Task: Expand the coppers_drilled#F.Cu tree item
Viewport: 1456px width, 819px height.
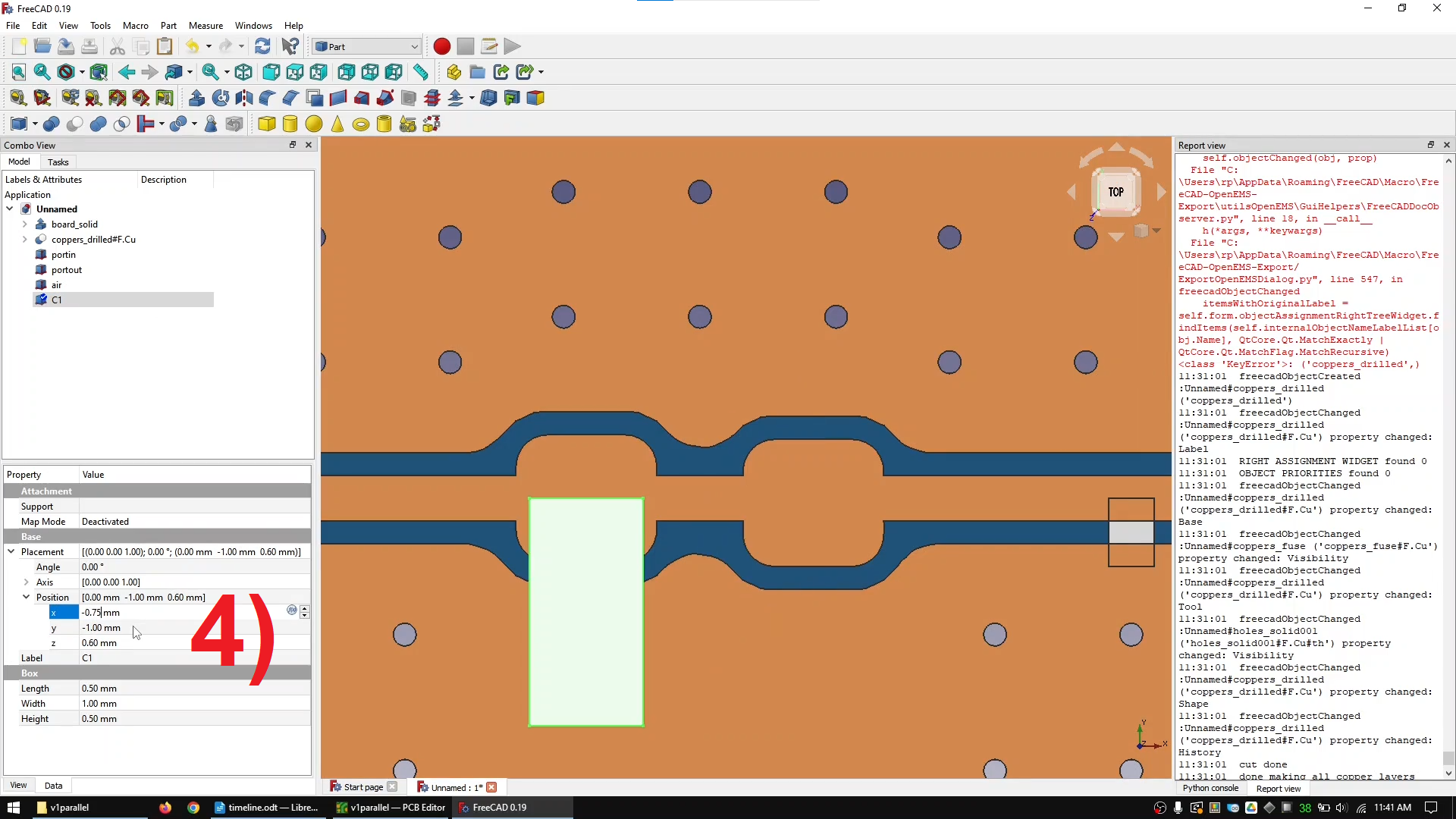Action: [x=25, y=240]
